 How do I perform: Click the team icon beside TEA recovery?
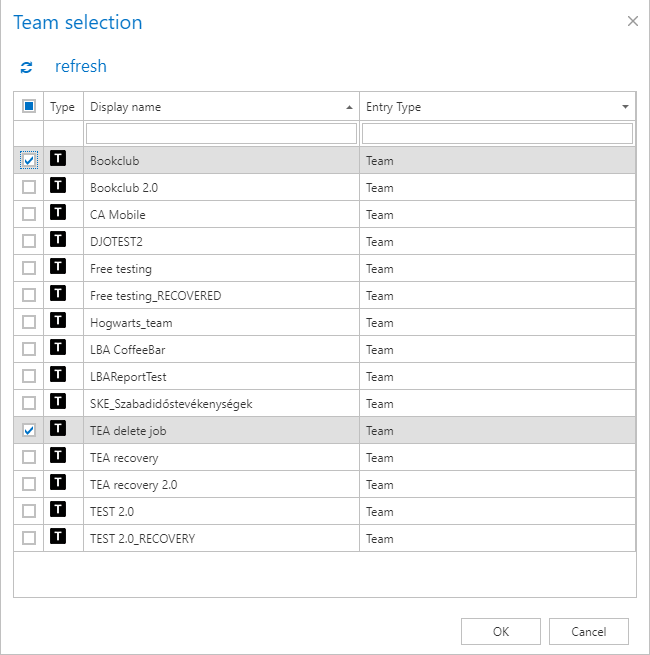click(58, 456)
